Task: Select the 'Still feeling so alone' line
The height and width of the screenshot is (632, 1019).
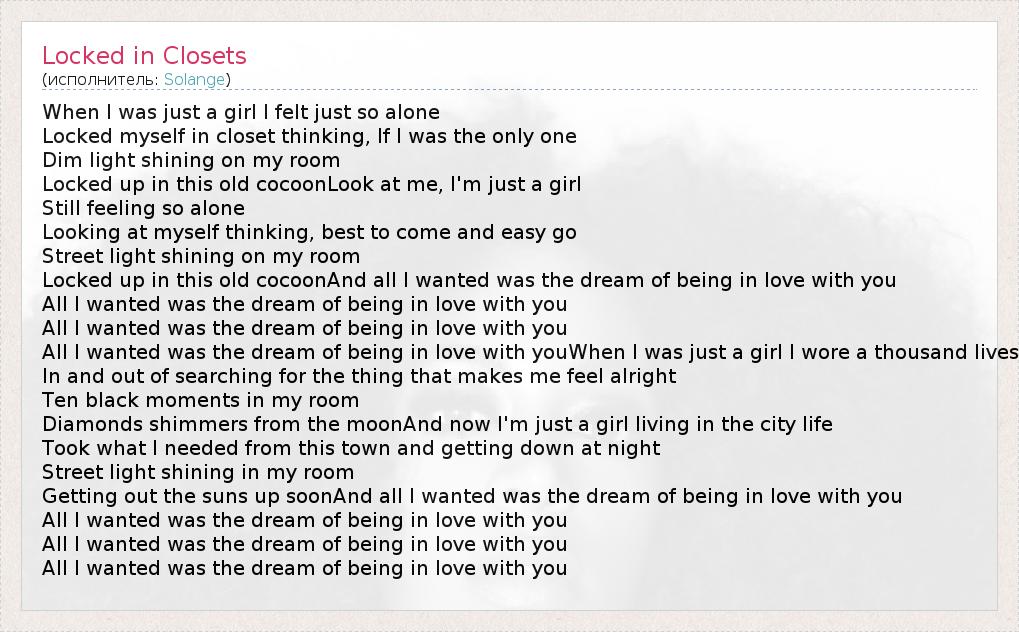Action: point(143,208)
